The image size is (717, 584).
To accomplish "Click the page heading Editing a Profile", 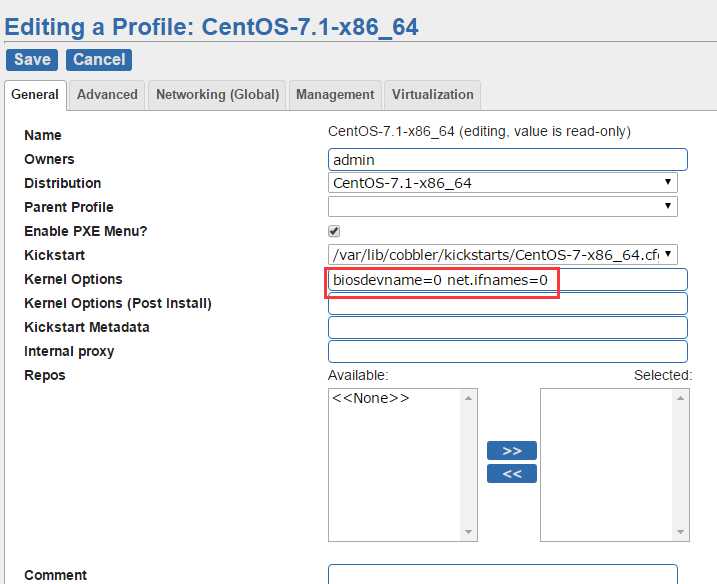I will [x=211, y=27].
